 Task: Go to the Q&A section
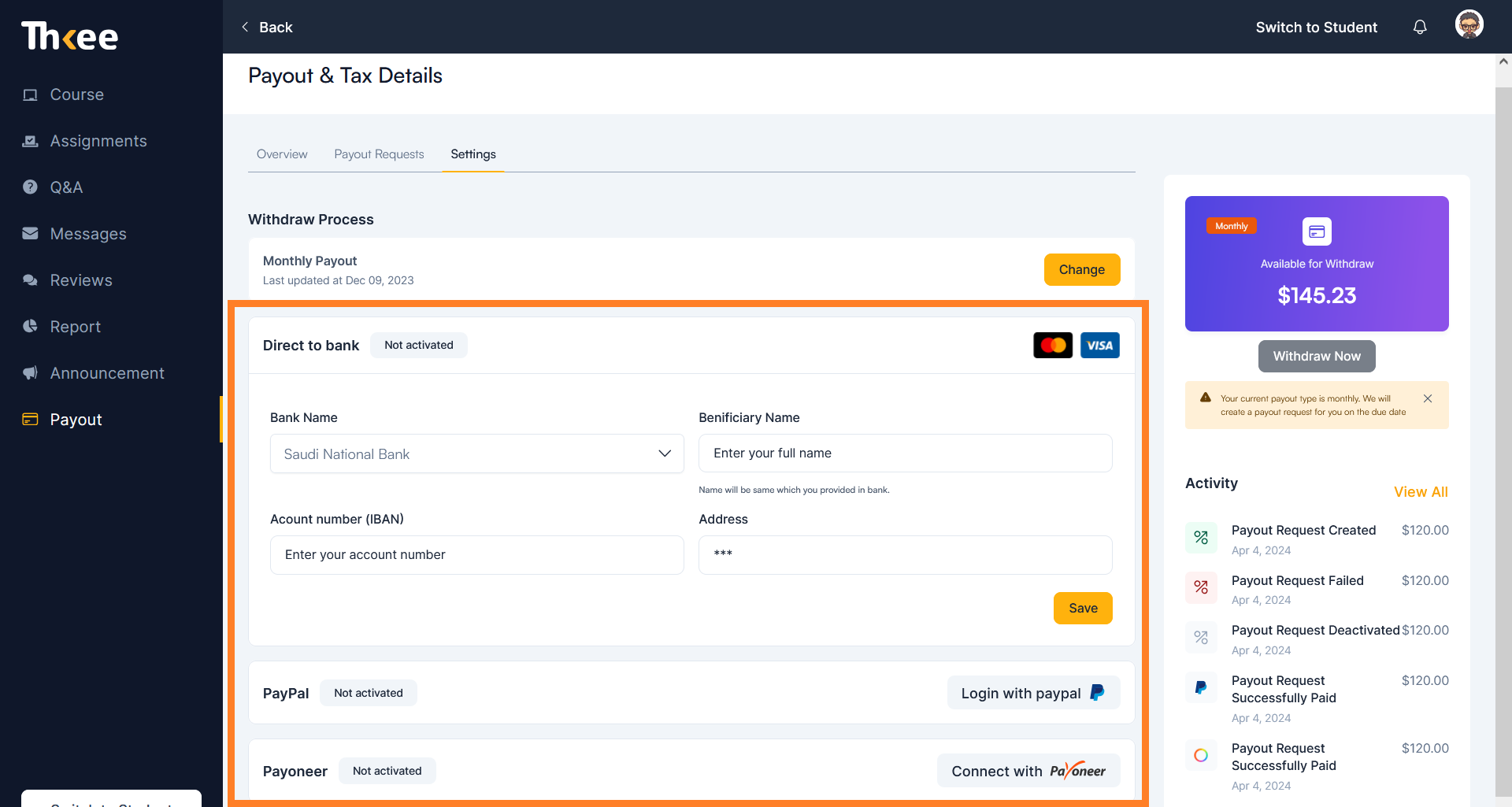[x=66, y=187]
